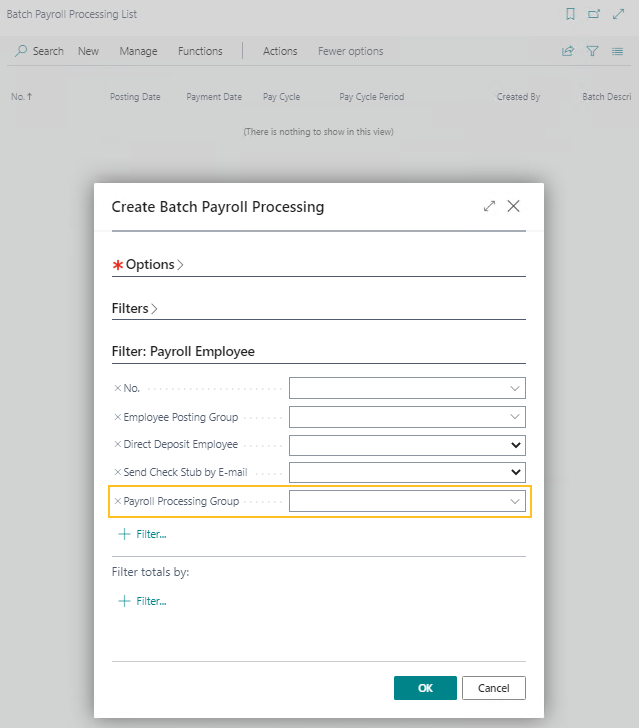Click the share icon in toolbar
Viewport: 639px width, 728px height.
pyautogui.click(x=568, y=51)
